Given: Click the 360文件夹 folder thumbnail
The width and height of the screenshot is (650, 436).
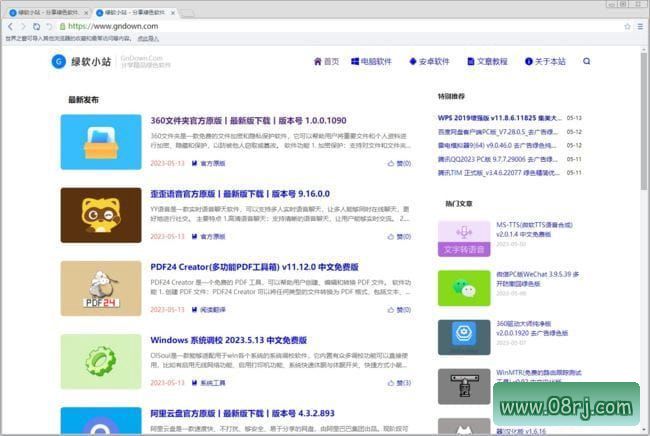Looking at the screenshot, I should tap(101, 142).
